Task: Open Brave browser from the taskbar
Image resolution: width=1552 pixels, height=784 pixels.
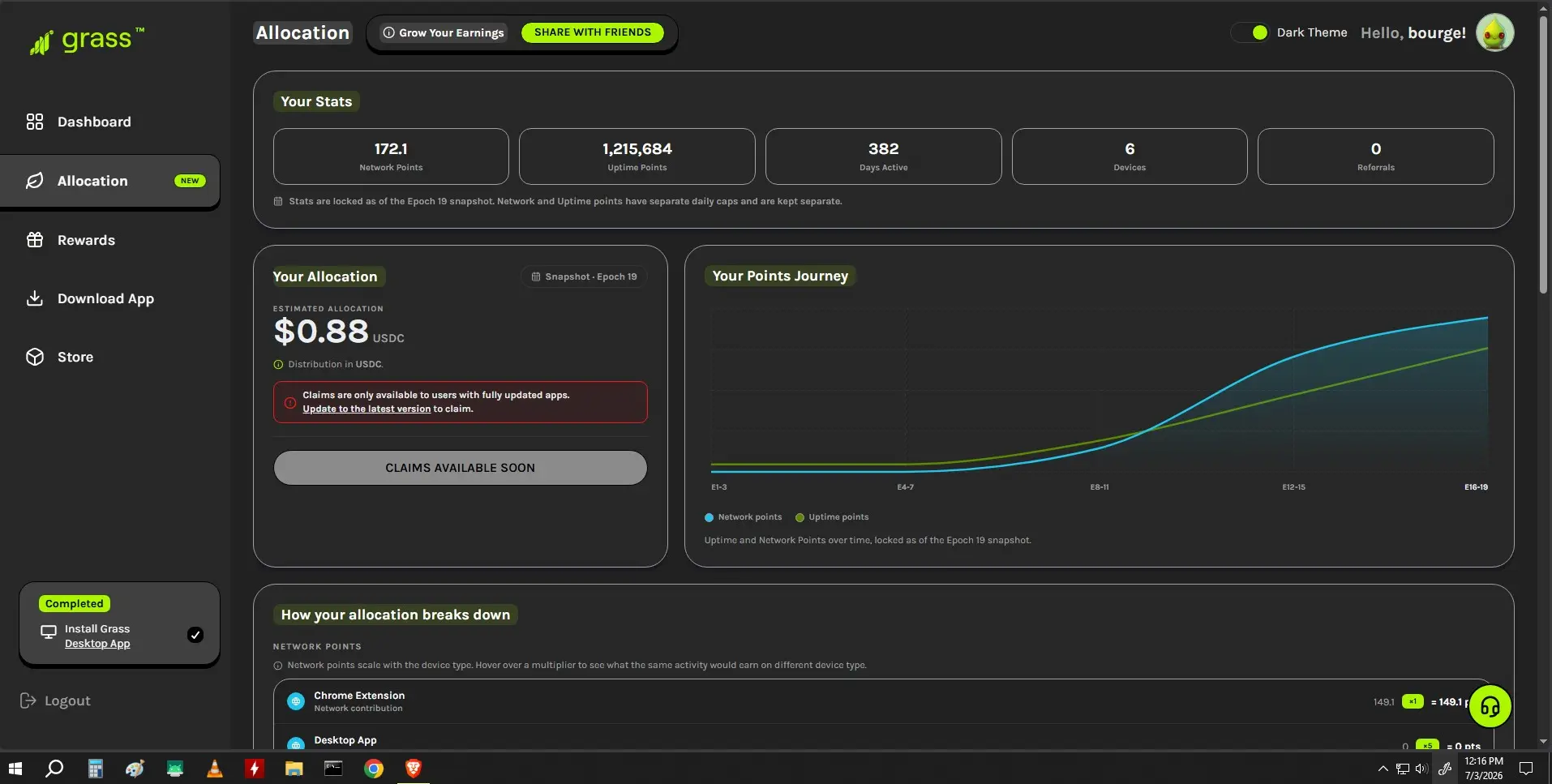Action: point(414,769)
